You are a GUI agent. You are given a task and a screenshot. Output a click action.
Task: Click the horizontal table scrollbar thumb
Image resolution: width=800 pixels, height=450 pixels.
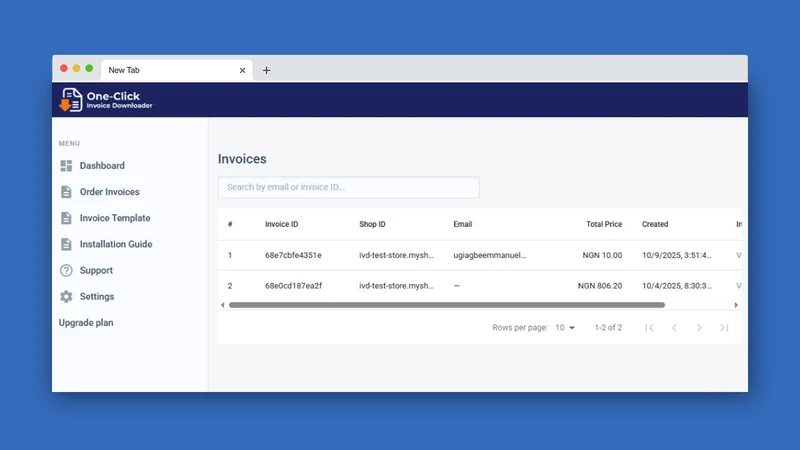[447, 305]
